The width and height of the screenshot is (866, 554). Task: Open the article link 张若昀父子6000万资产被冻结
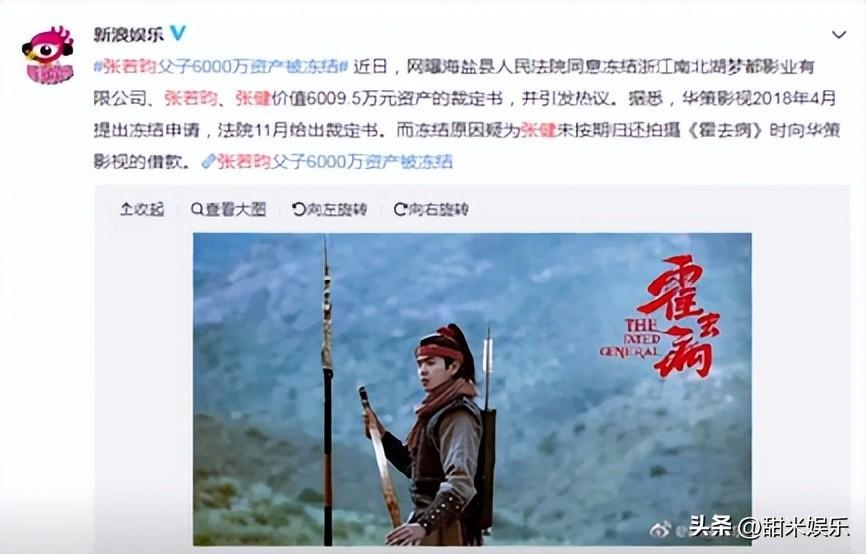click(x=335, y=161)
